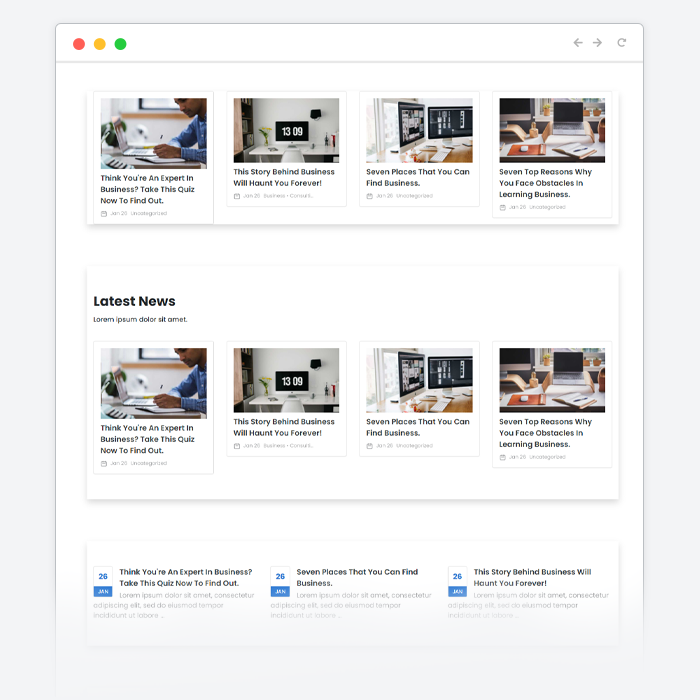Click the Latest News heading
Screen dimensions: 700x700
tap(134, 301)
